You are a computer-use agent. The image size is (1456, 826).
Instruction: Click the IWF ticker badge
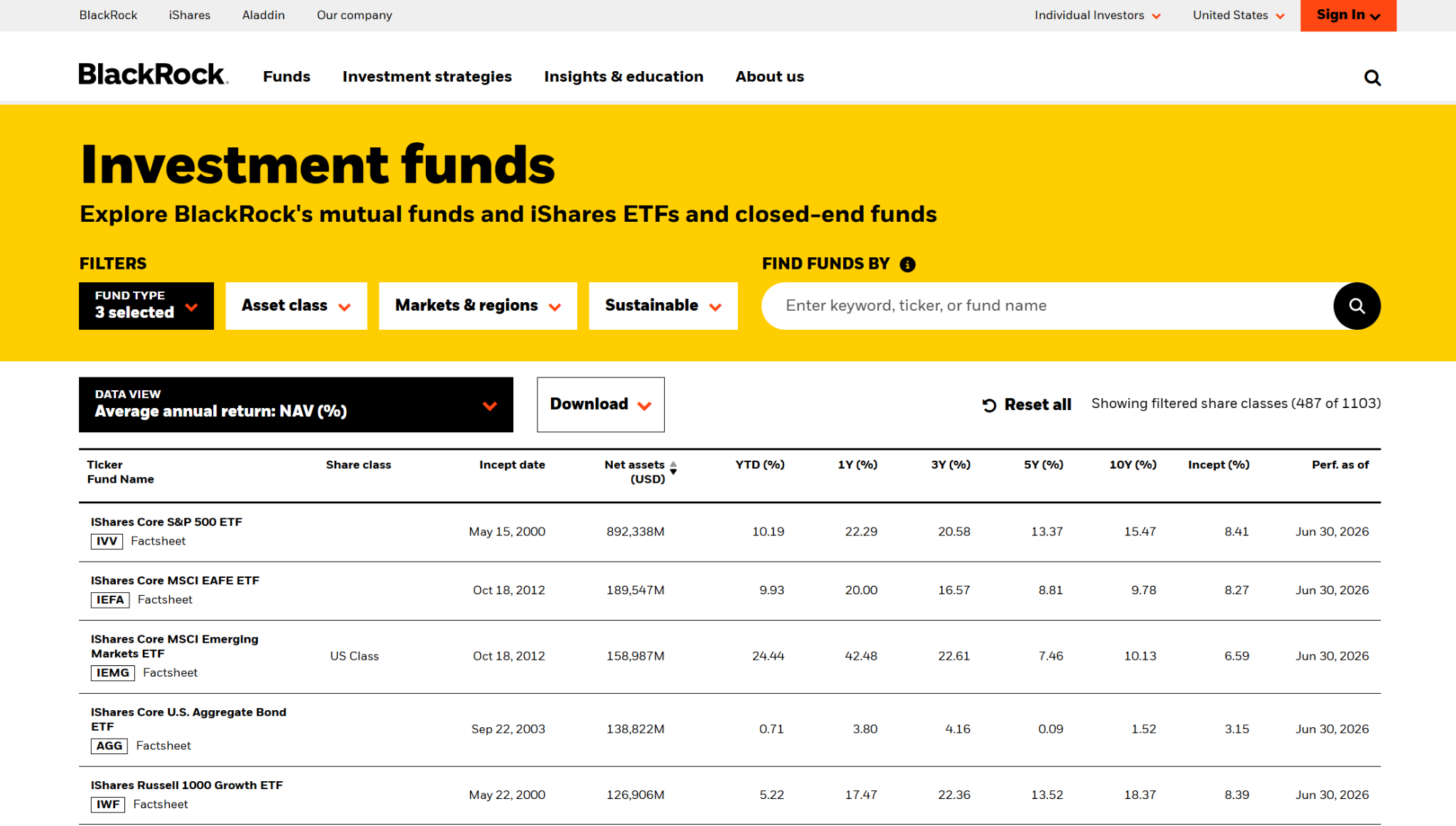pyautogui.click(x=108, y=805)
